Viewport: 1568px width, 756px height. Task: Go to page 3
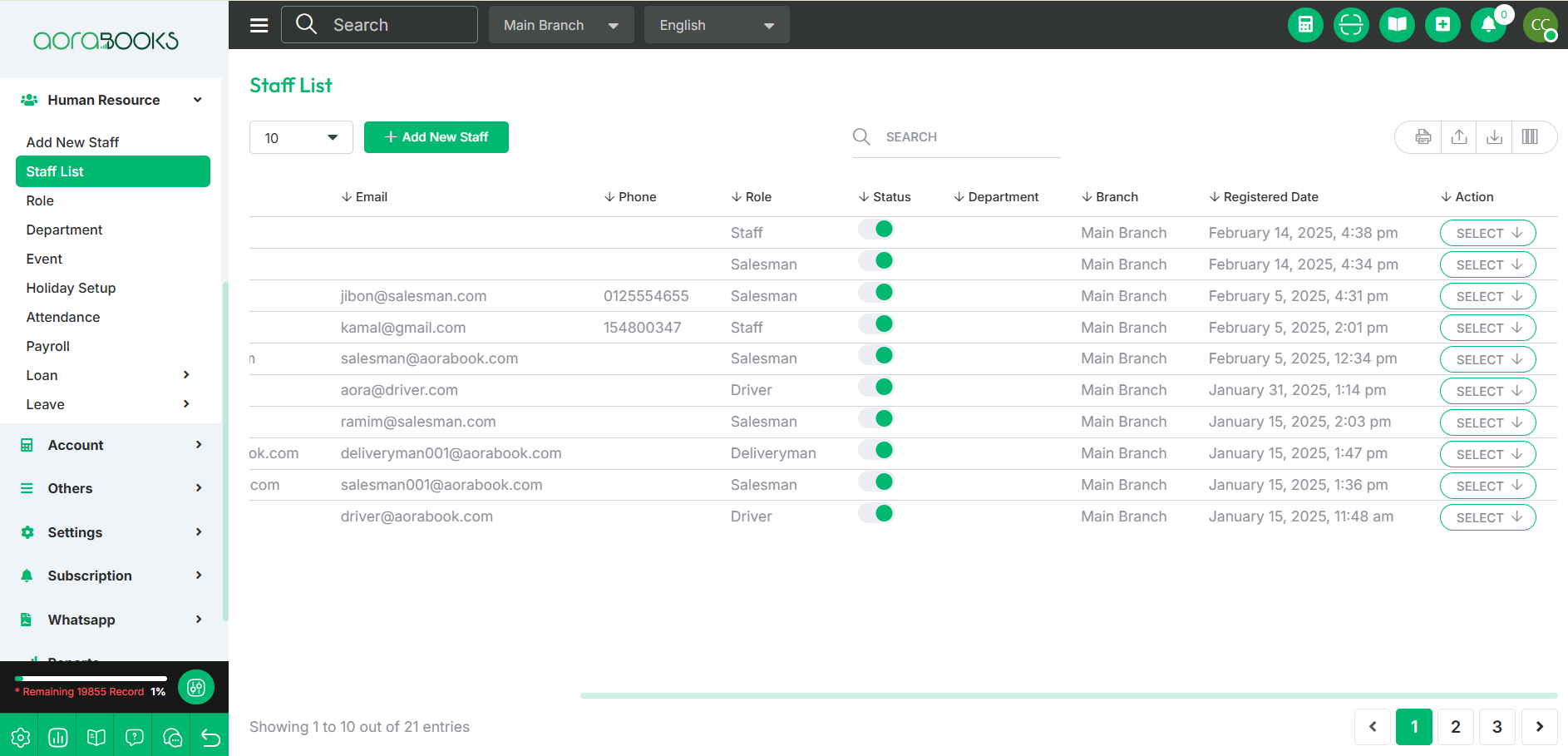point(1497,727)
